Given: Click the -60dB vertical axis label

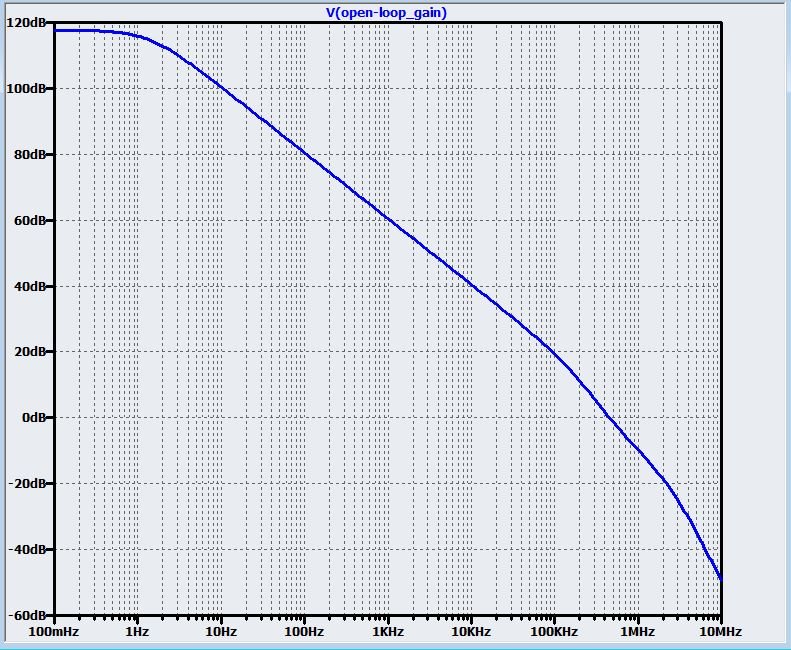Looking at the screenshot, I should pyautogui.click(x=26, y=615).
